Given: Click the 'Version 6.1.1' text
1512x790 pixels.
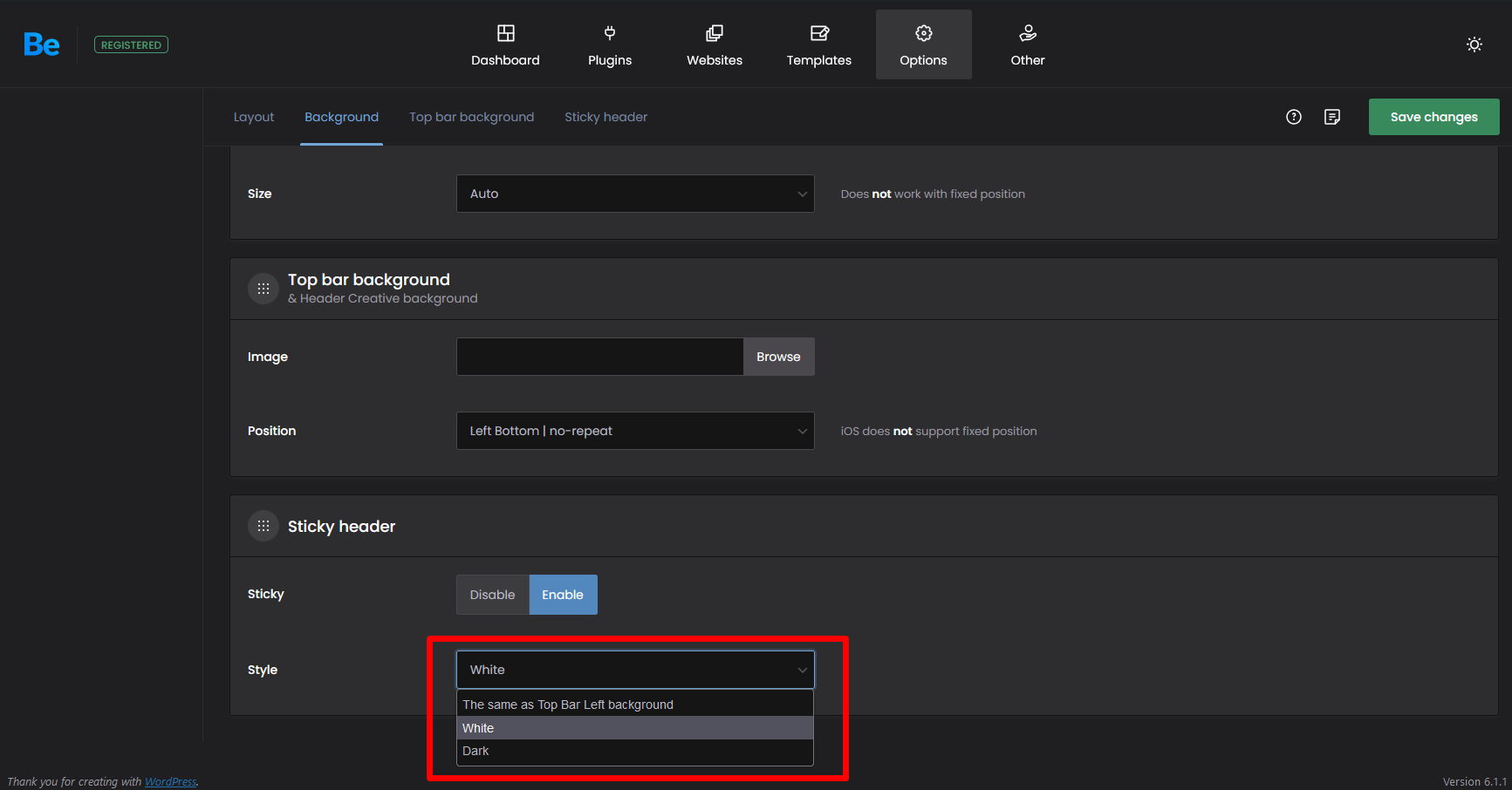Looking at the screenshot, I should [x=1474, y=781].
